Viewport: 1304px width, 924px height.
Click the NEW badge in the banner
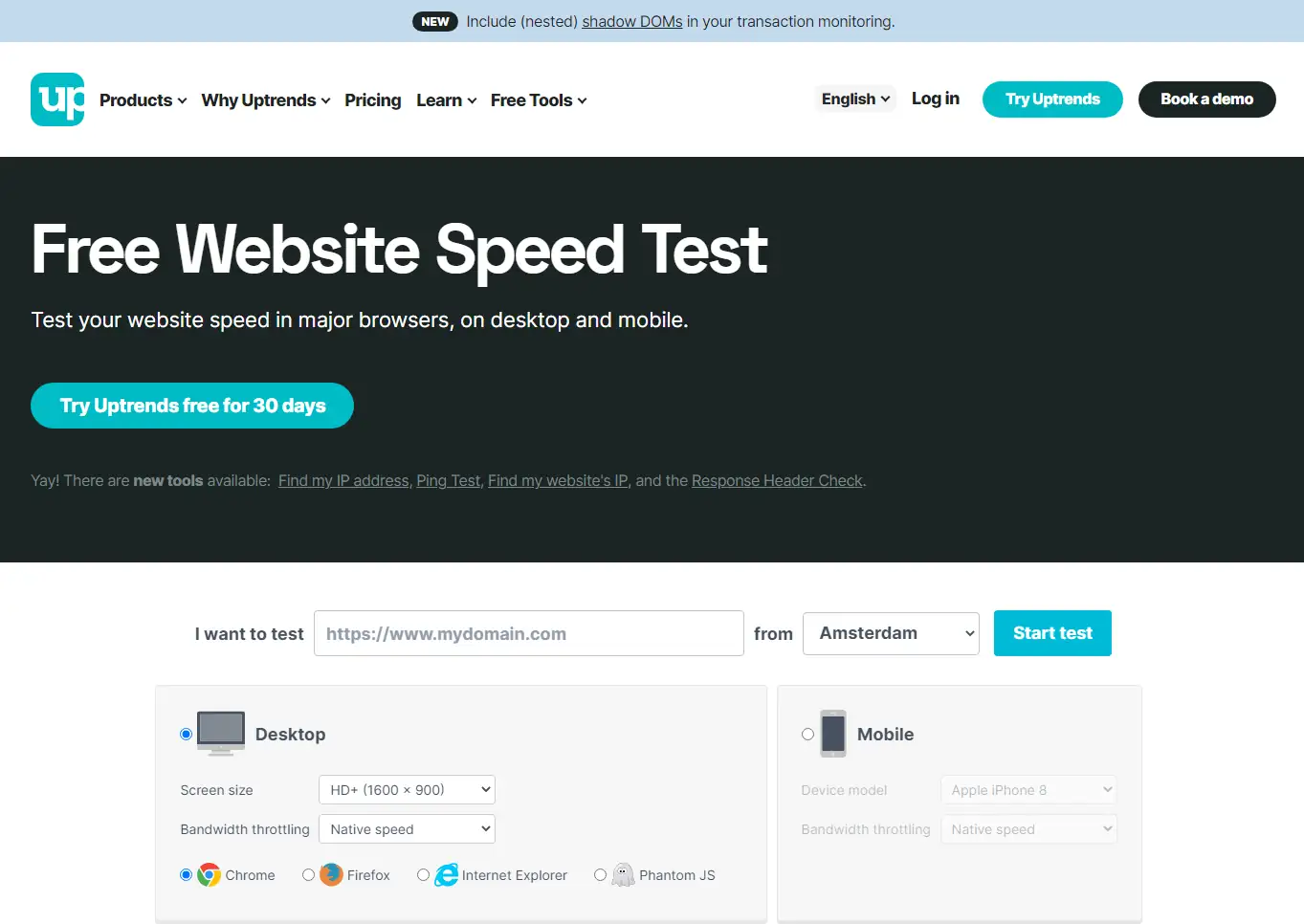click(435, 21)
